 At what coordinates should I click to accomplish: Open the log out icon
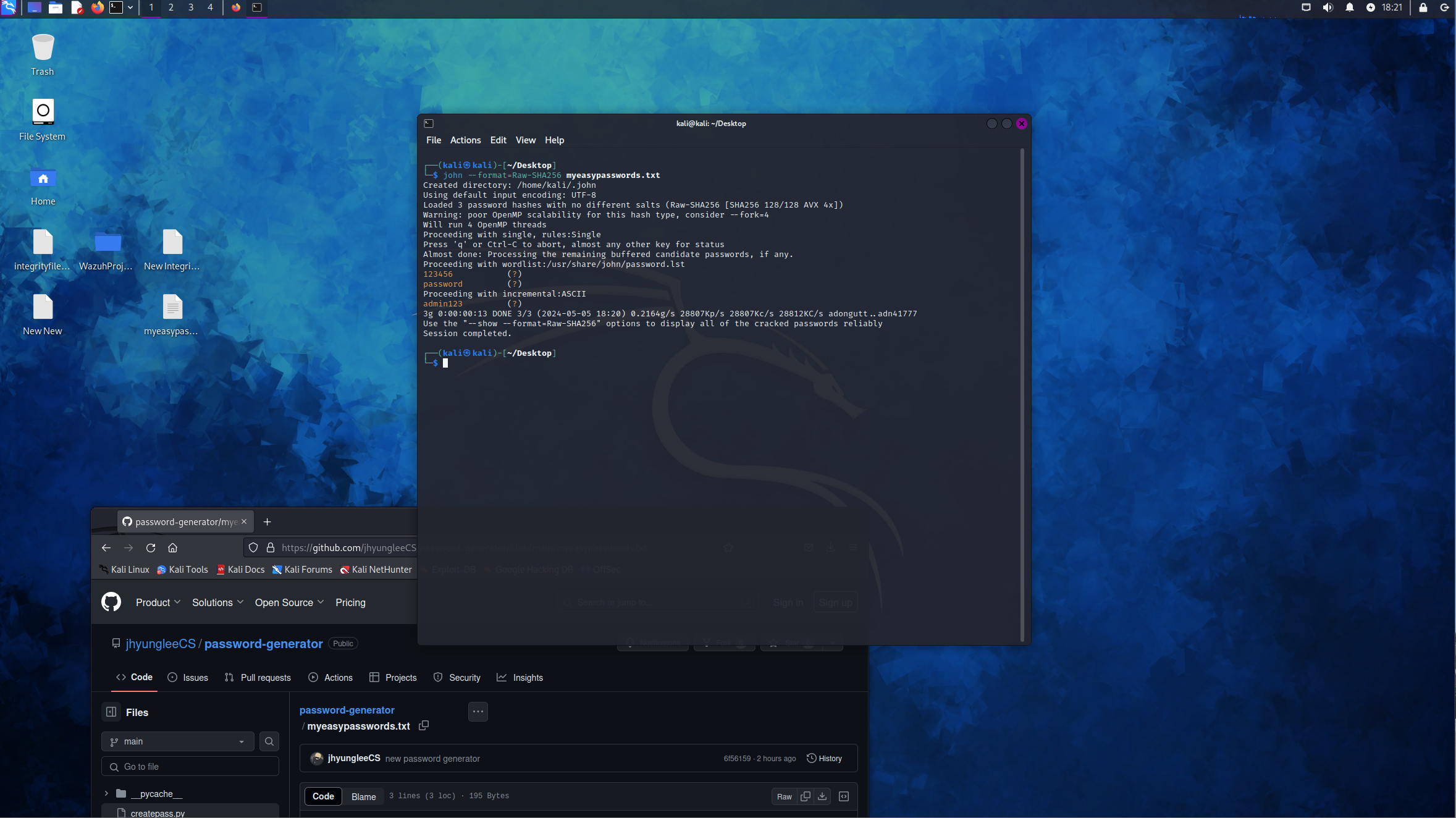point(1444,7)
